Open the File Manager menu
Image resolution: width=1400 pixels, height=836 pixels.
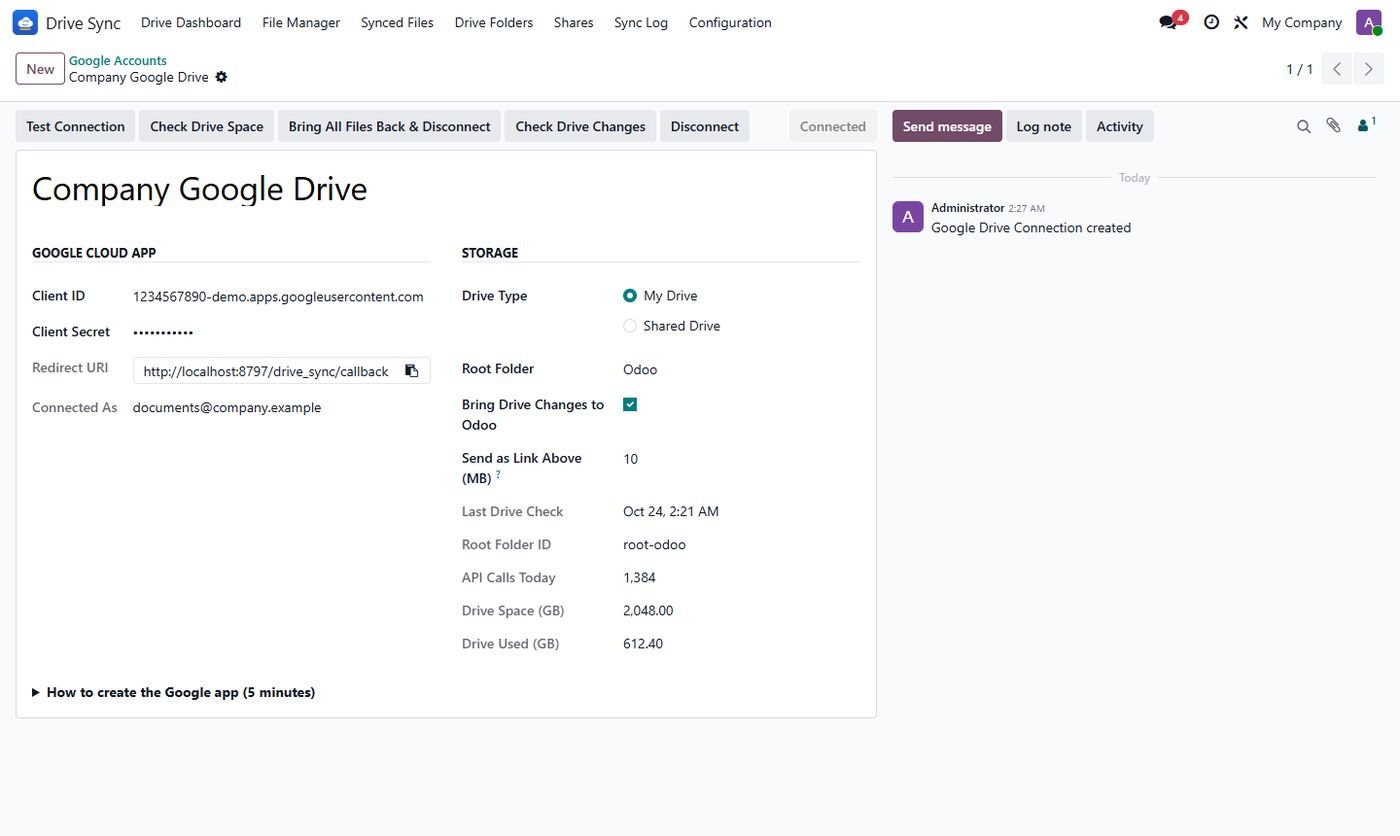301,22
